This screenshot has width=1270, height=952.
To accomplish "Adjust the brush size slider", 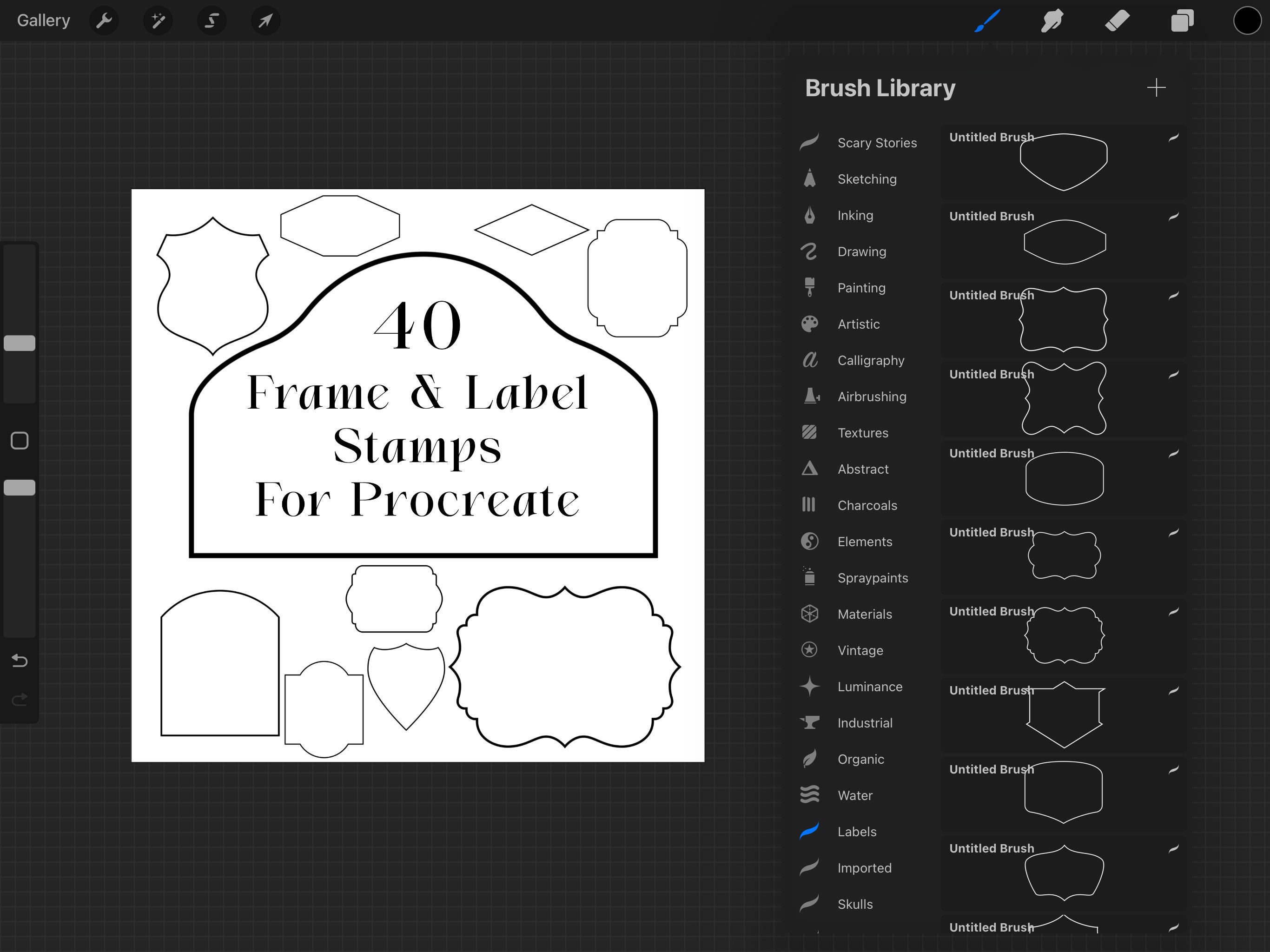I will [x=19, y=342].
